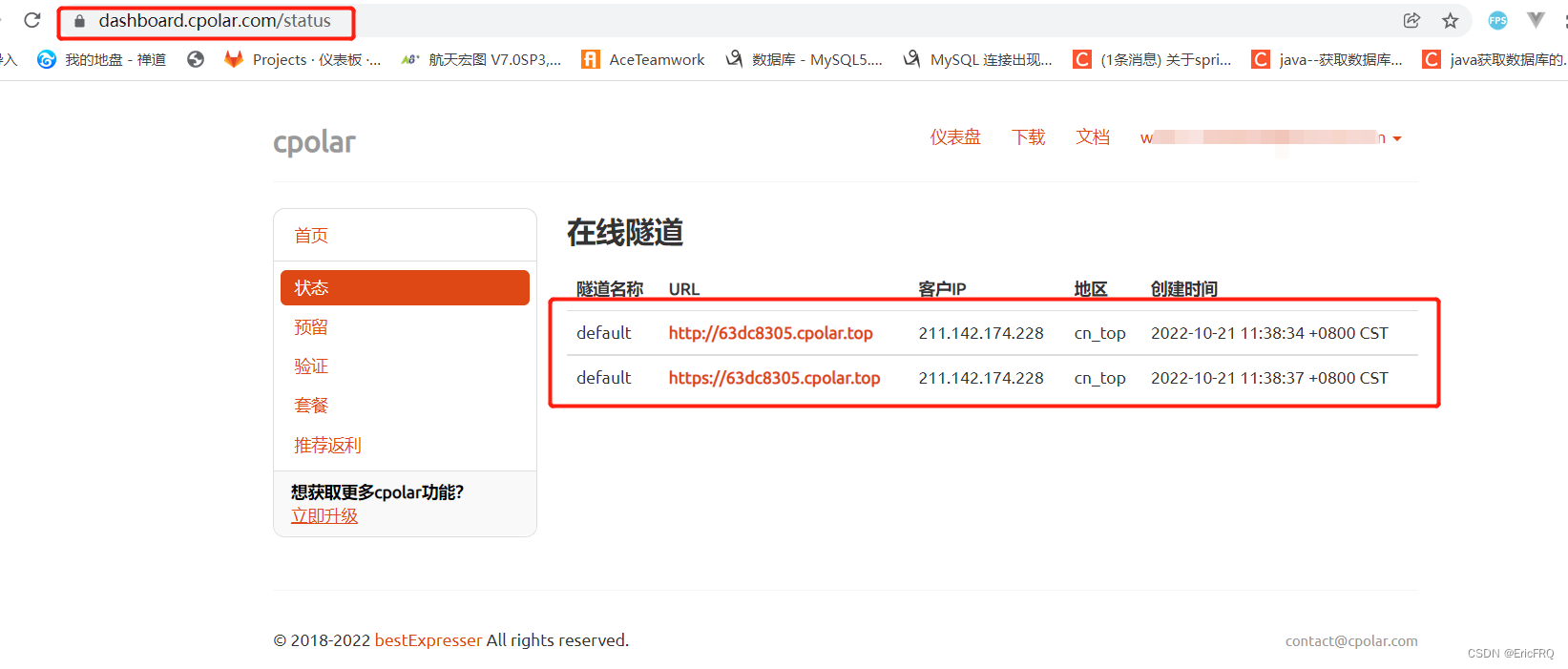This screenshot has height=669, width=1568.
Task: Click the cpolar logo
Action: click(314, 142)
